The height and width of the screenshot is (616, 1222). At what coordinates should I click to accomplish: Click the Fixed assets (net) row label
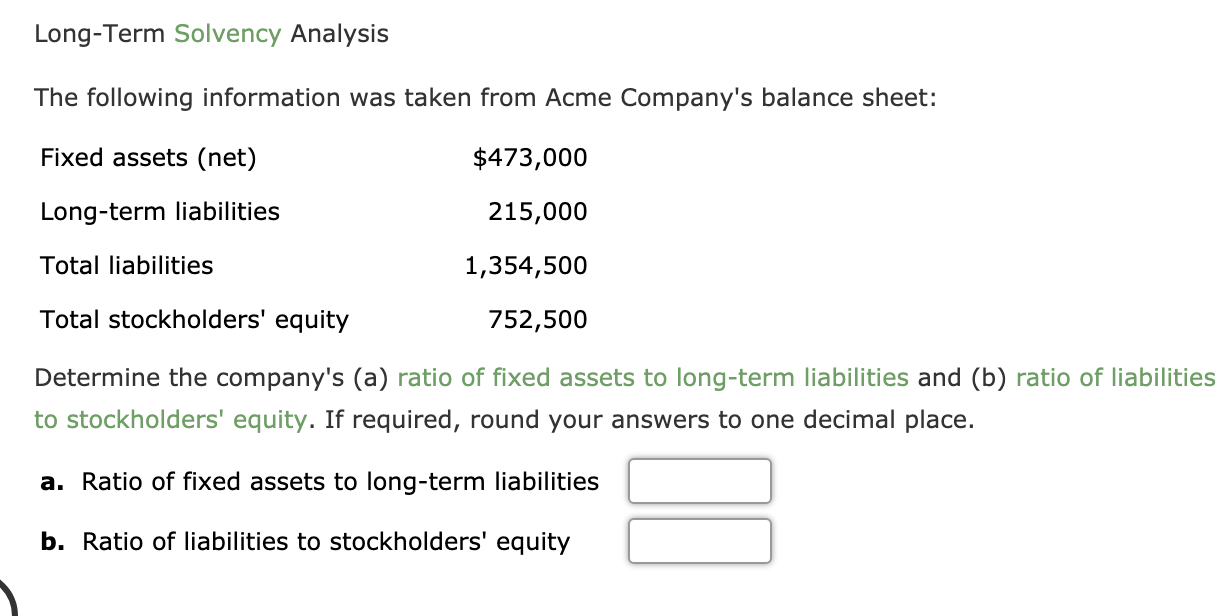click(x=148, y=158)
